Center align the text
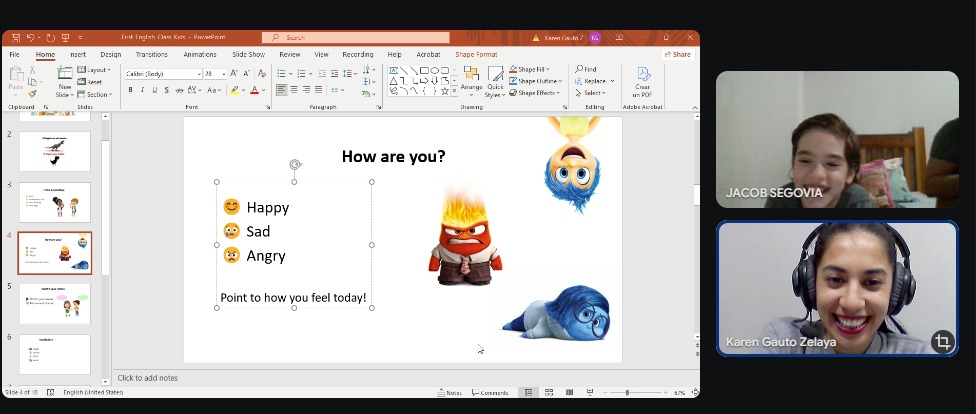976x414 pixels. (x=294, y=90)
